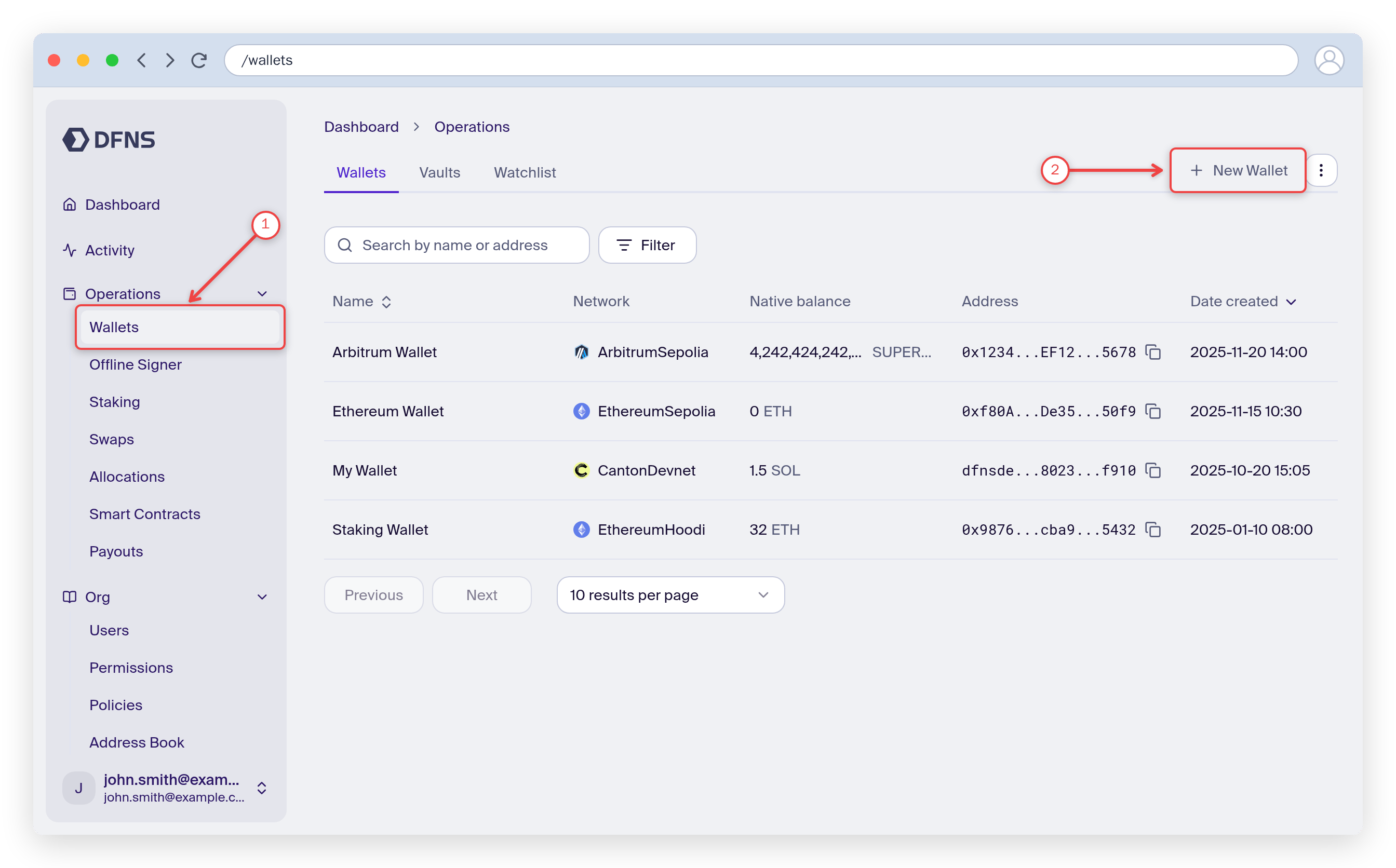Switch to the Vaults tab
Viewport: 1396px width, 868px height.
click(x=439, y=172)
